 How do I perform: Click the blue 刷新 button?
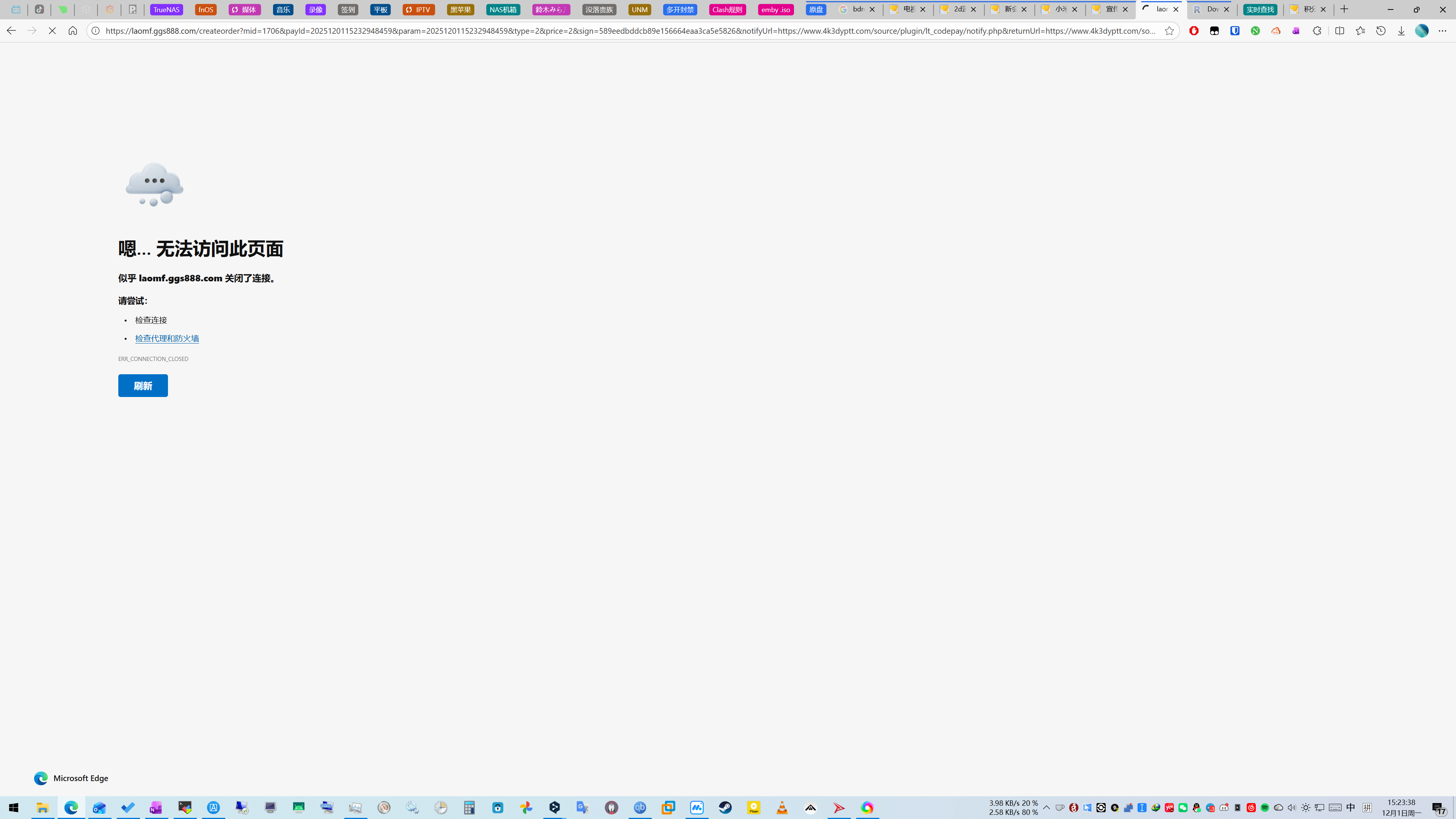pos(143,386)
